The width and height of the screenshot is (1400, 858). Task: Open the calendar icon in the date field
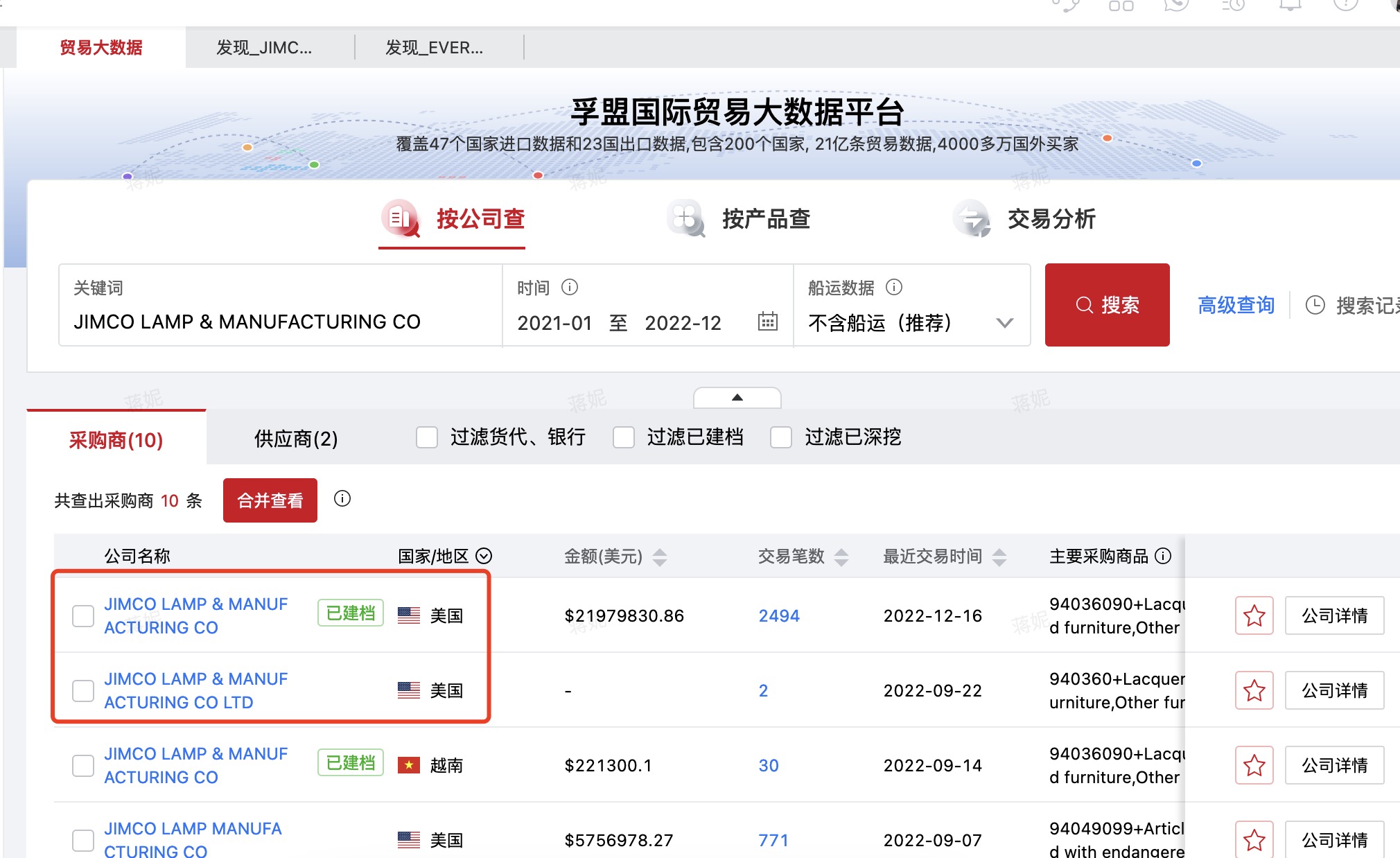point(768,323)
